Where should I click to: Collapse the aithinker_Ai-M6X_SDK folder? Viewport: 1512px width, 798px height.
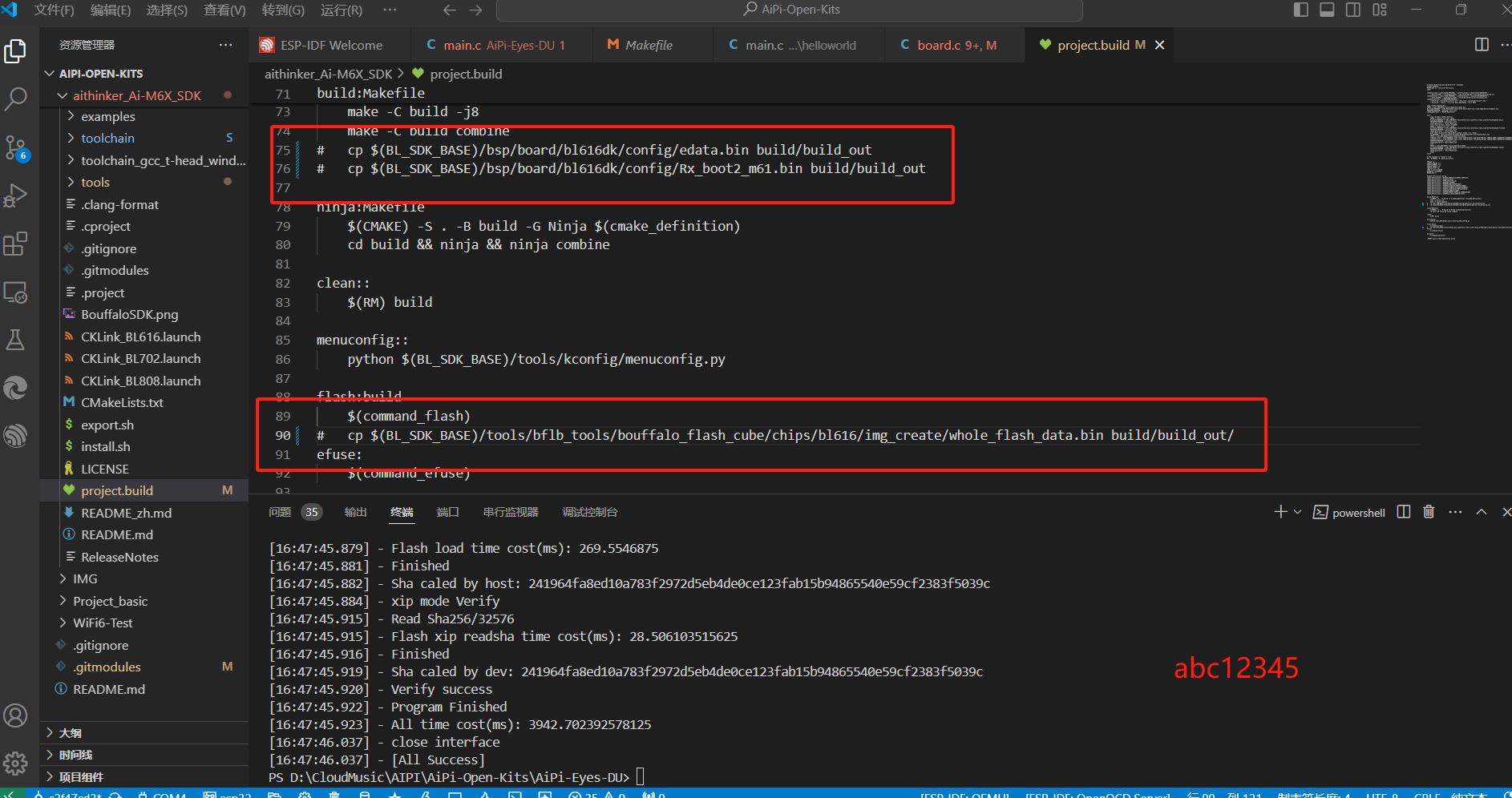63,95
